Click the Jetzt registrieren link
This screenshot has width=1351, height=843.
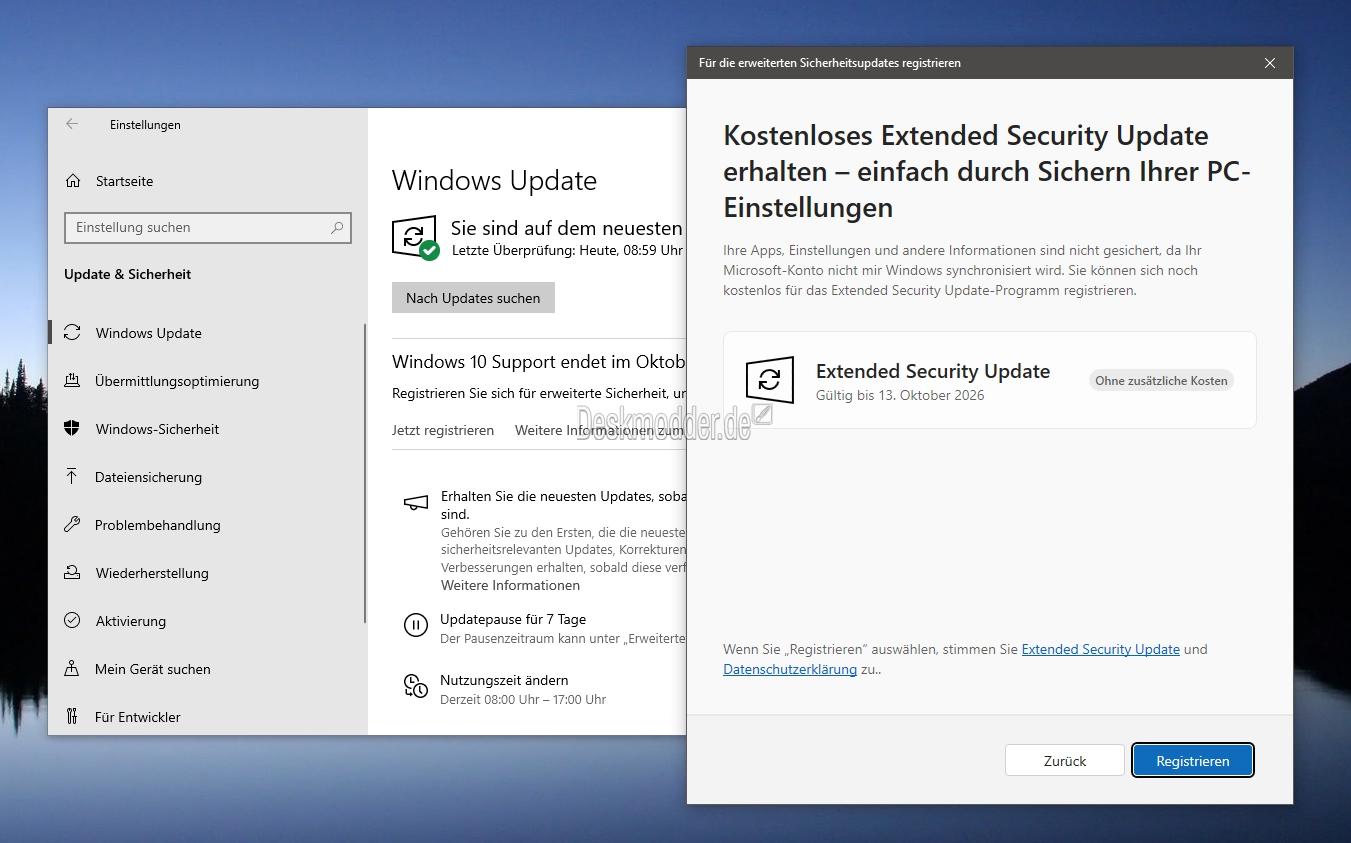point(443,430)
